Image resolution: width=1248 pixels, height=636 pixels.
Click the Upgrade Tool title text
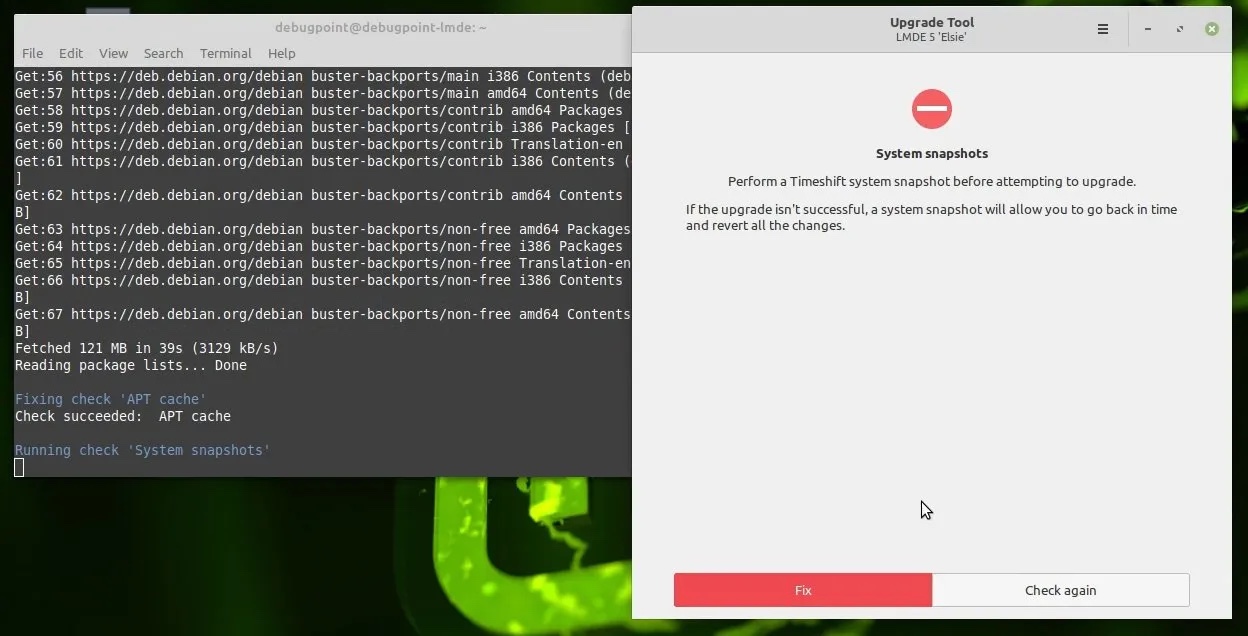pos(931,22)
